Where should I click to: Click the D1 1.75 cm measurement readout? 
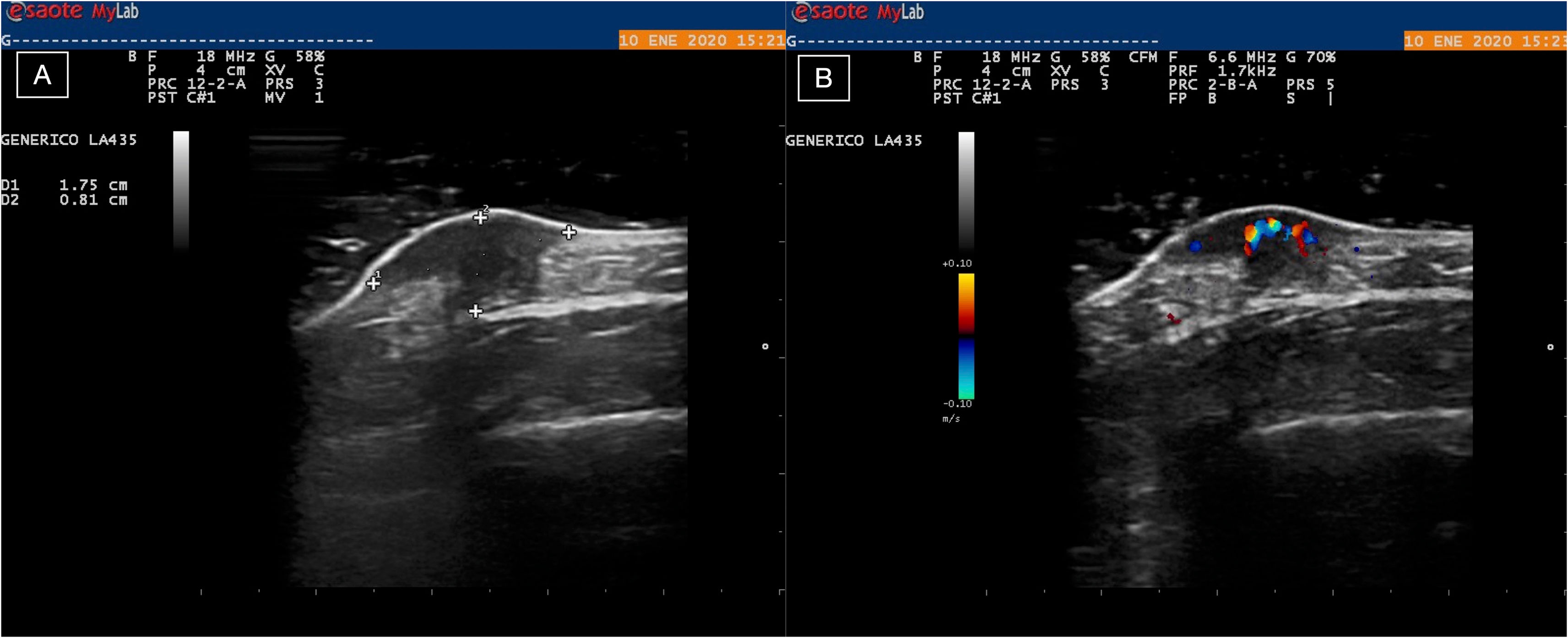65,185
